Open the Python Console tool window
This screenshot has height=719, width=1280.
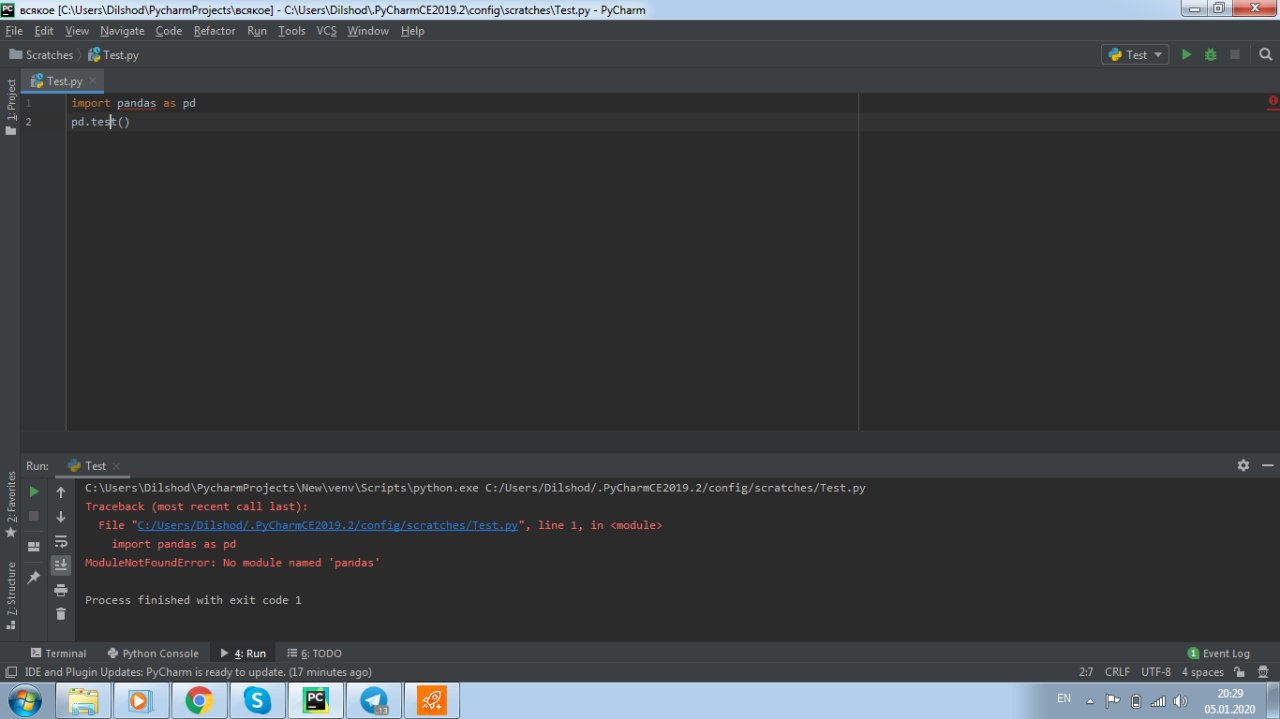click(152, 653)
